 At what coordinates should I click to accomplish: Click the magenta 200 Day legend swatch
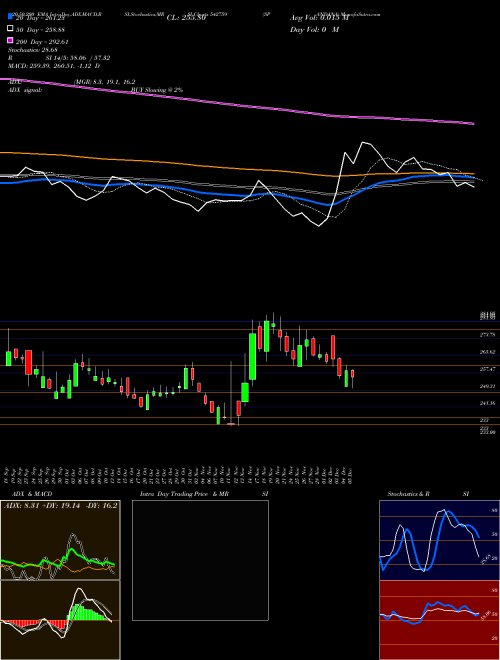(11, 41)
